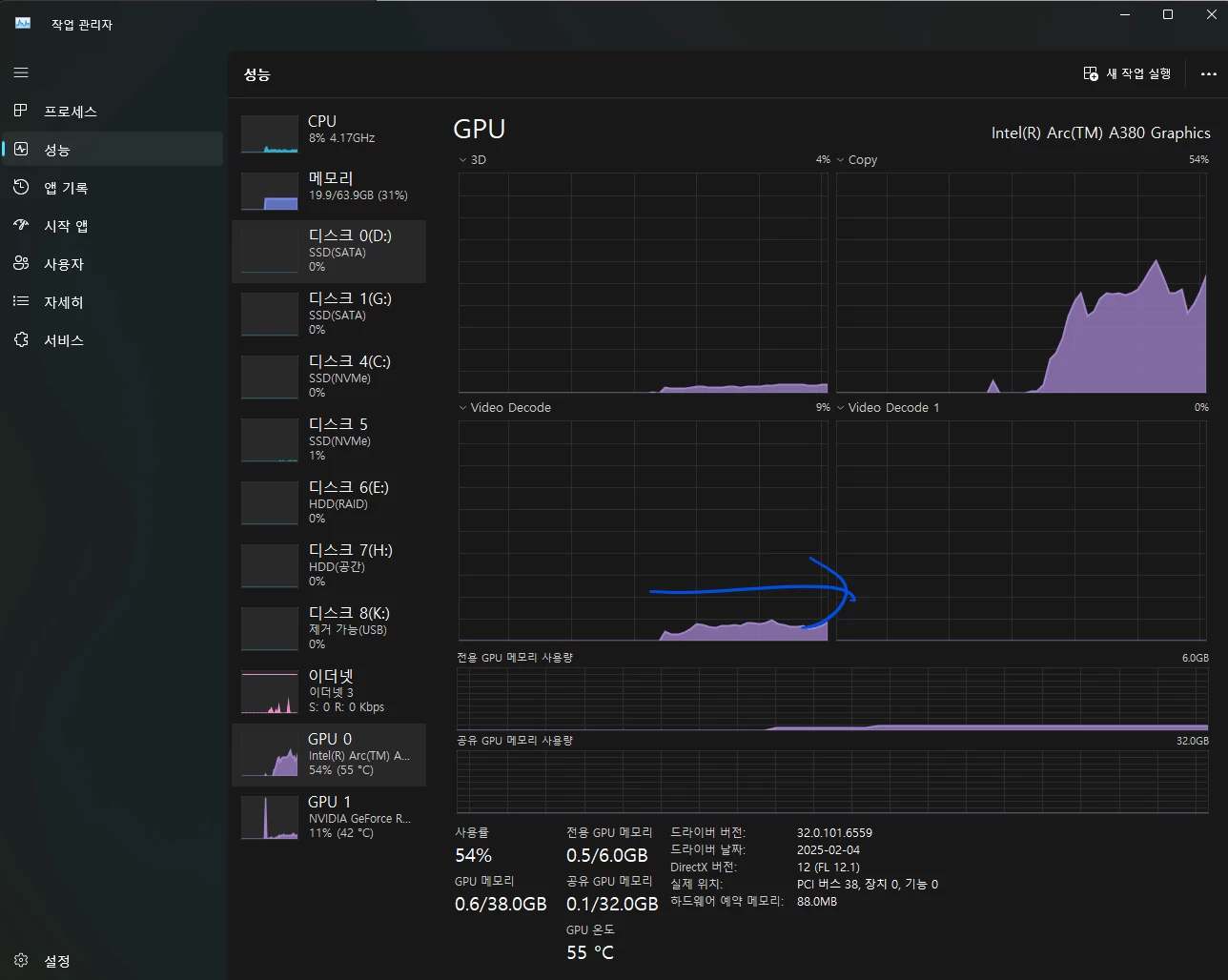Click the driver version 32.0.101.6559 text

(834, 832)
